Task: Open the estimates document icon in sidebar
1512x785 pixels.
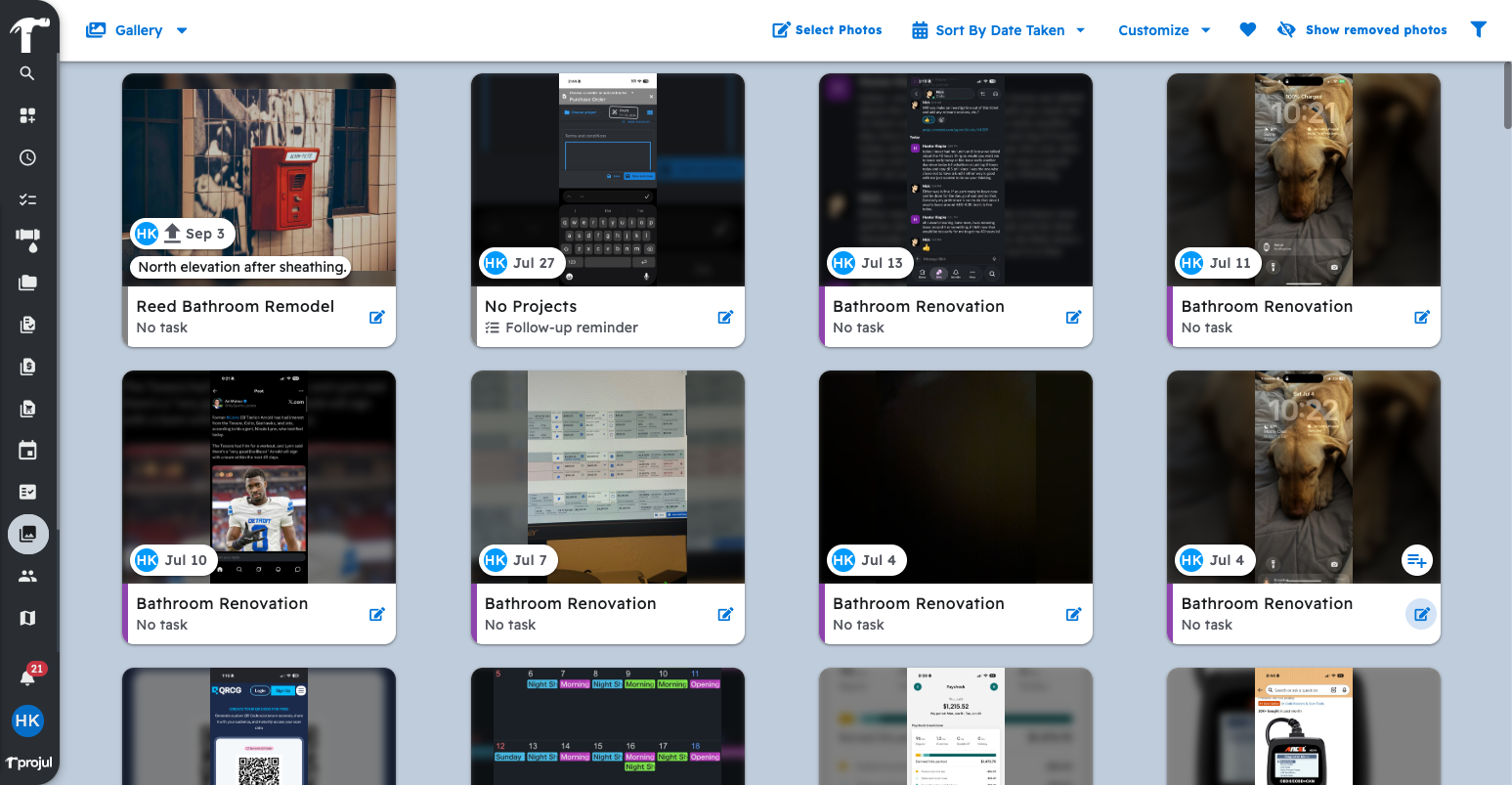Action: 27,325
